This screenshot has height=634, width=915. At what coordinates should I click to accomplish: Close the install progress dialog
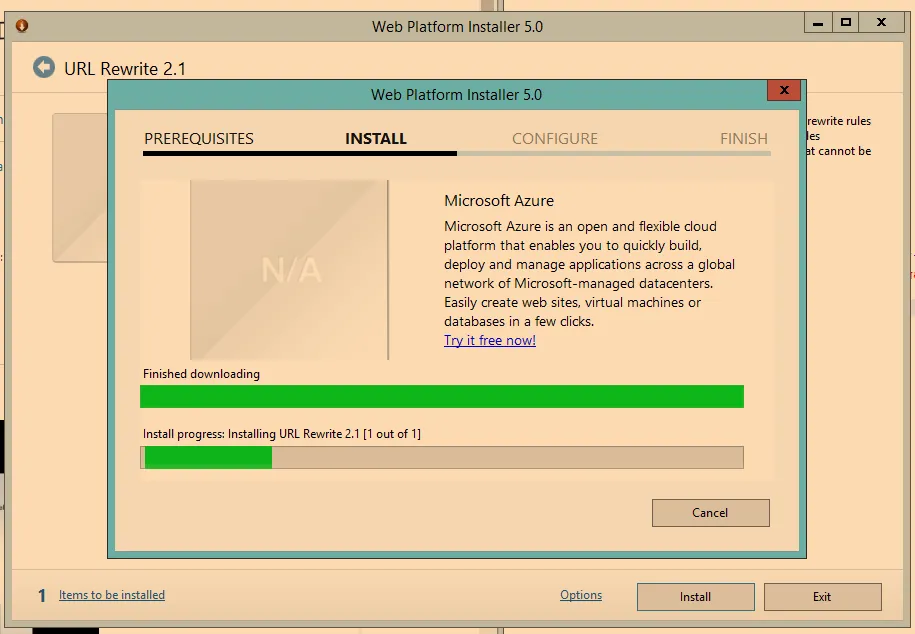click(x=784, y=90)
